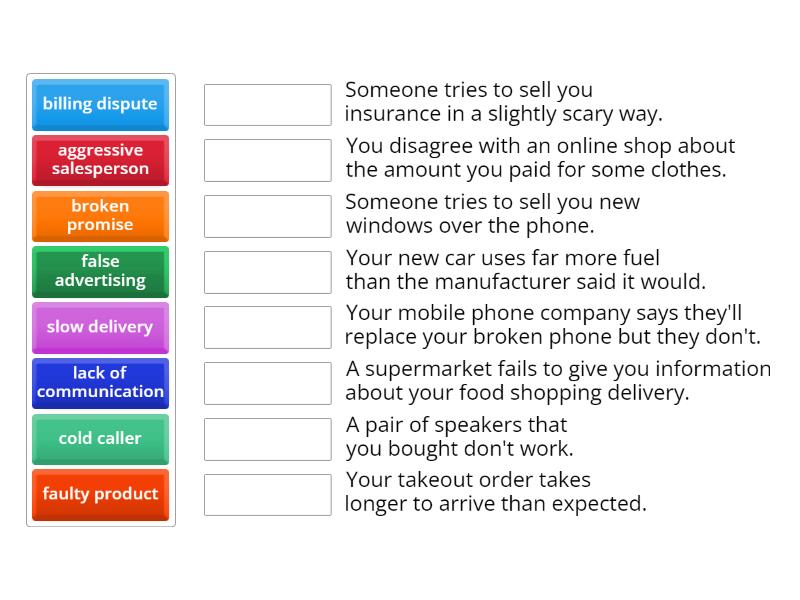
Task: Select the empty box near the phone windows question
Action: pyautogui.click(x=267, y=216)
